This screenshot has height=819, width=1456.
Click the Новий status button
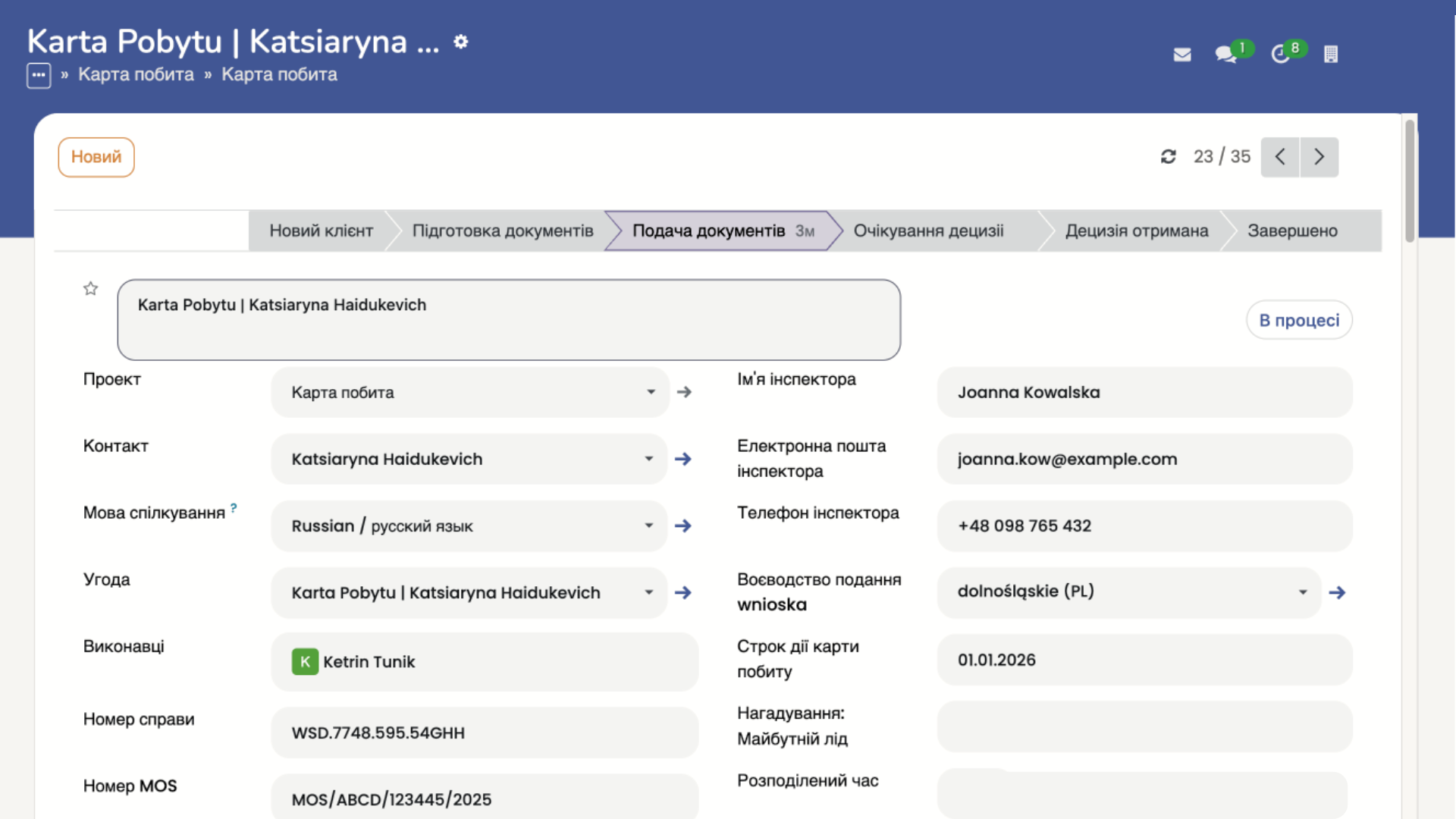96,157
